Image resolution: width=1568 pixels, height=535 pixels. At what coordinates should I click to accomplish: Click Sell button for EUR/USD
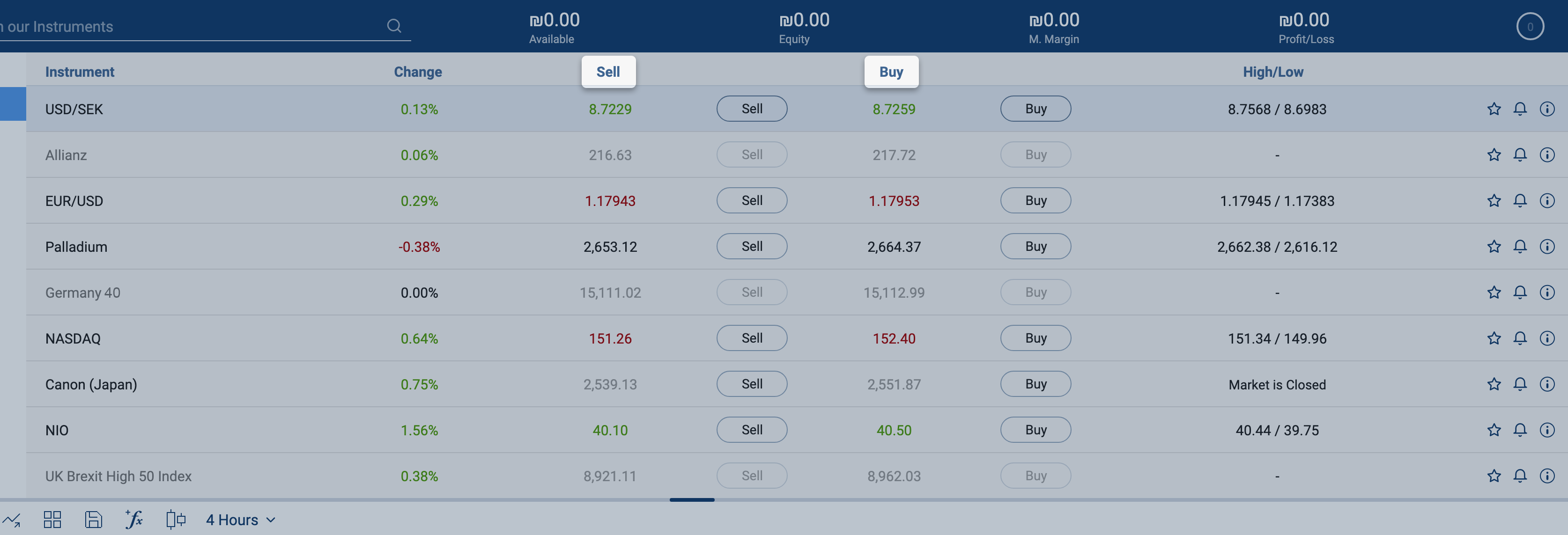[752, 200]
